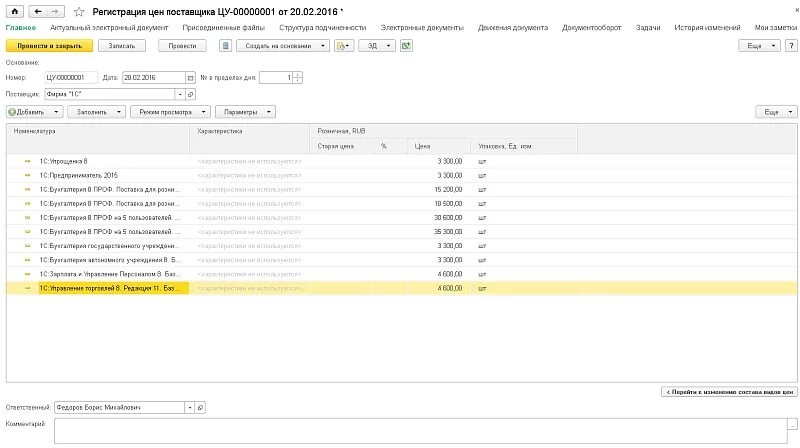Click the Записать button
This screenshot has height=448, width=800.
point(121,46)
